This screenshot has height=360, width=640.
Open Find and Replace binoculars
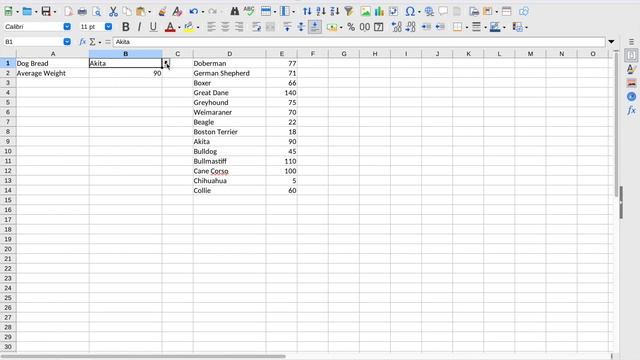click(x=234, y=11)
